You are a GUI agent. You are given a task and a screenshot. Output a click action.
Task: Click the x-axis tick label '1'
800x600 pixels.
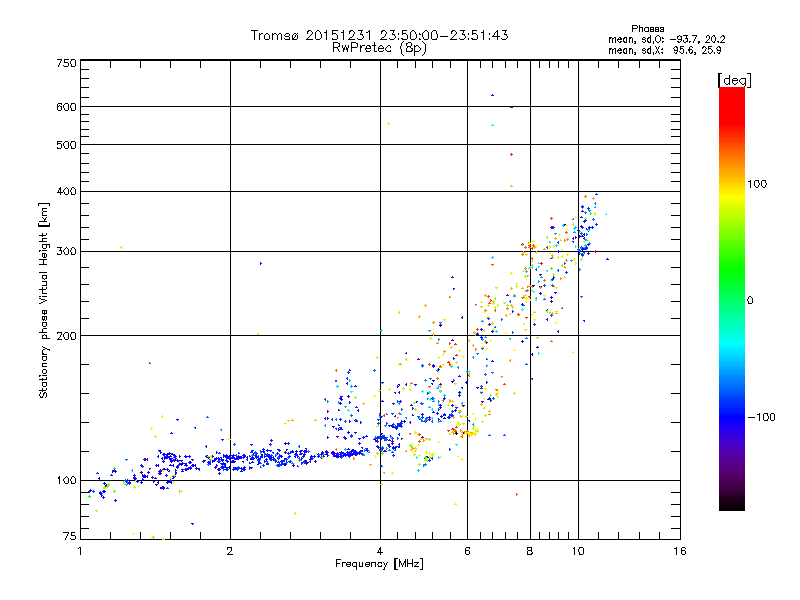pos(80,551)
